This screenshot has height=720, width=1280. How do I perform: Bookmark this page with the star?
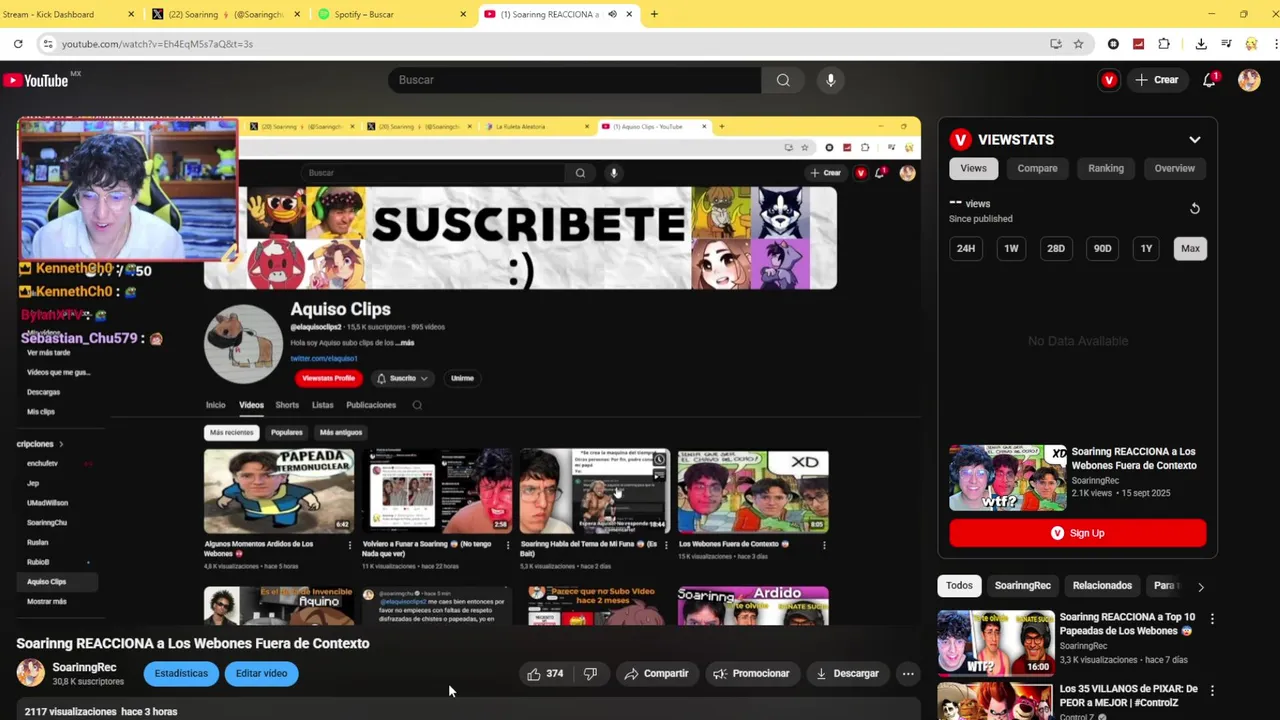coord(1078,44)
